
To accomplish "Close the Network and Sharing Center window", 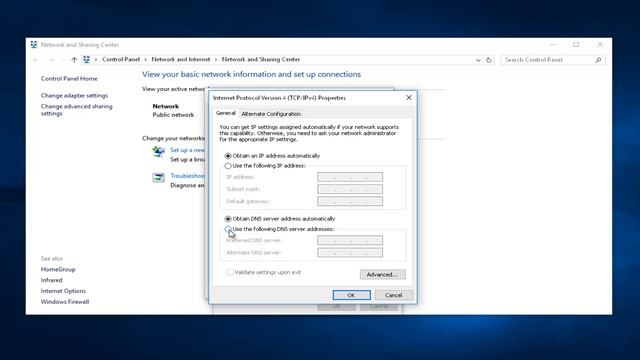I will coord(600,44).
